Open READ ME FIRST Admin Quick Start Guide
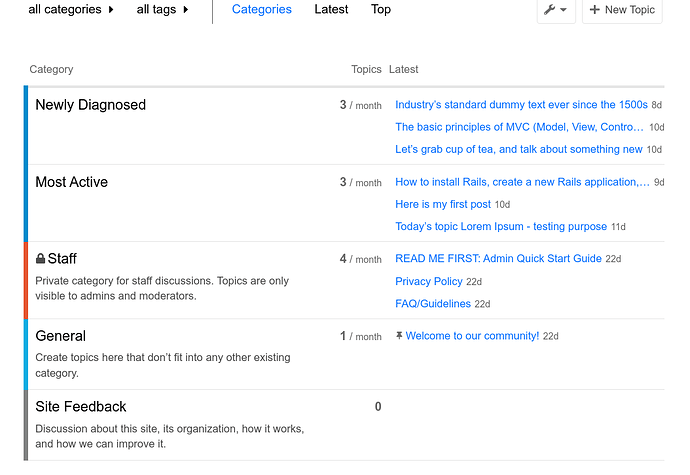Screen dimensions: 690x475 [x=498, y=258]
